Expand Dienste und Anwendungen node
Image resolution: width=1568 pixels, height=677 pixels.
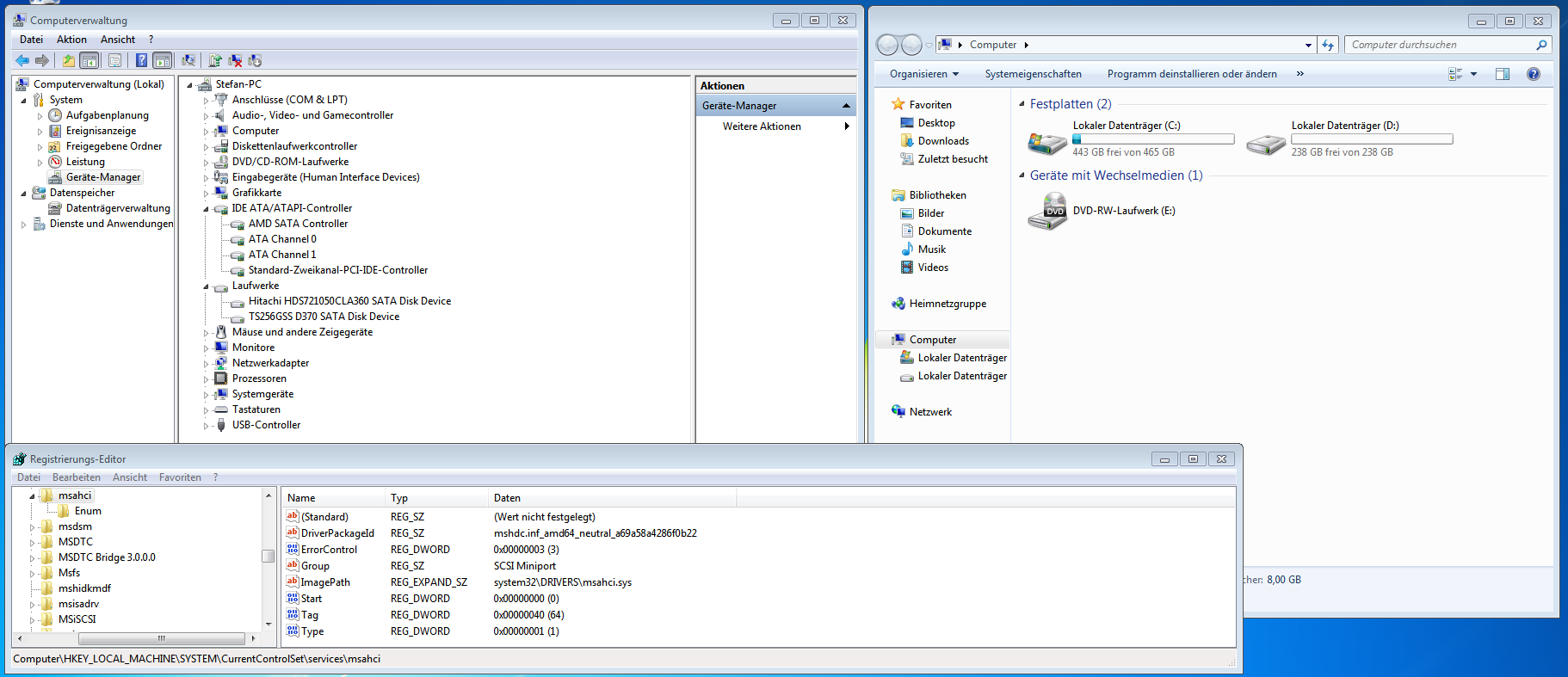point(23,225)
